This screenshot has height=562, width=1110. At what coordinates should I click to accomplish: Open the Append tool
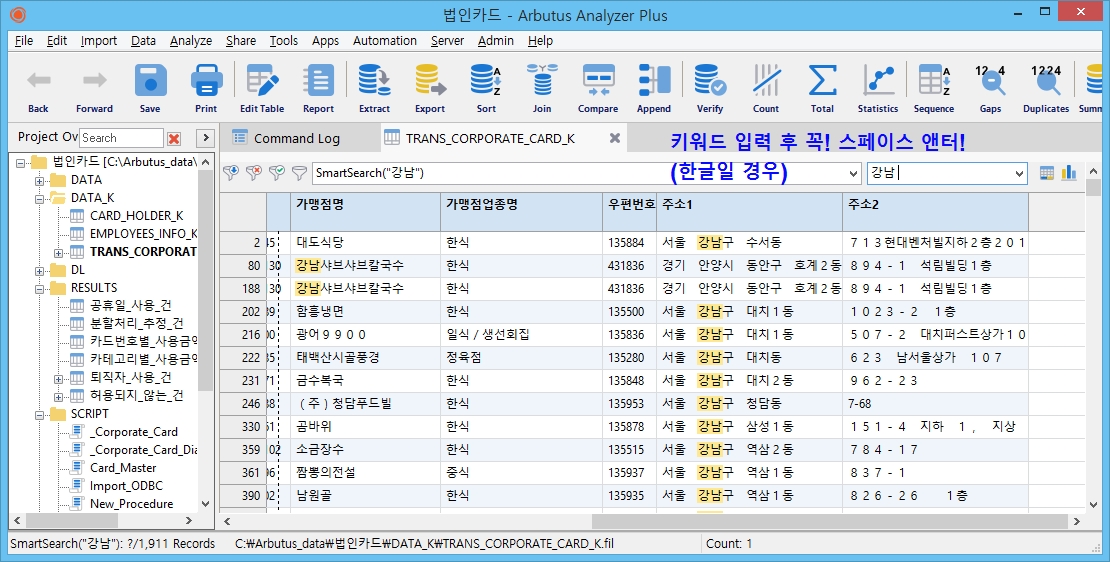[x=653, y=88]
